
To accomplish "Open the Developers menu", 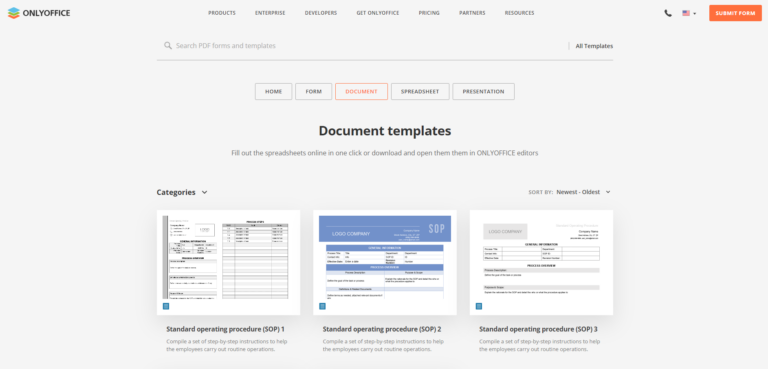I will click(x=321, y=13).
